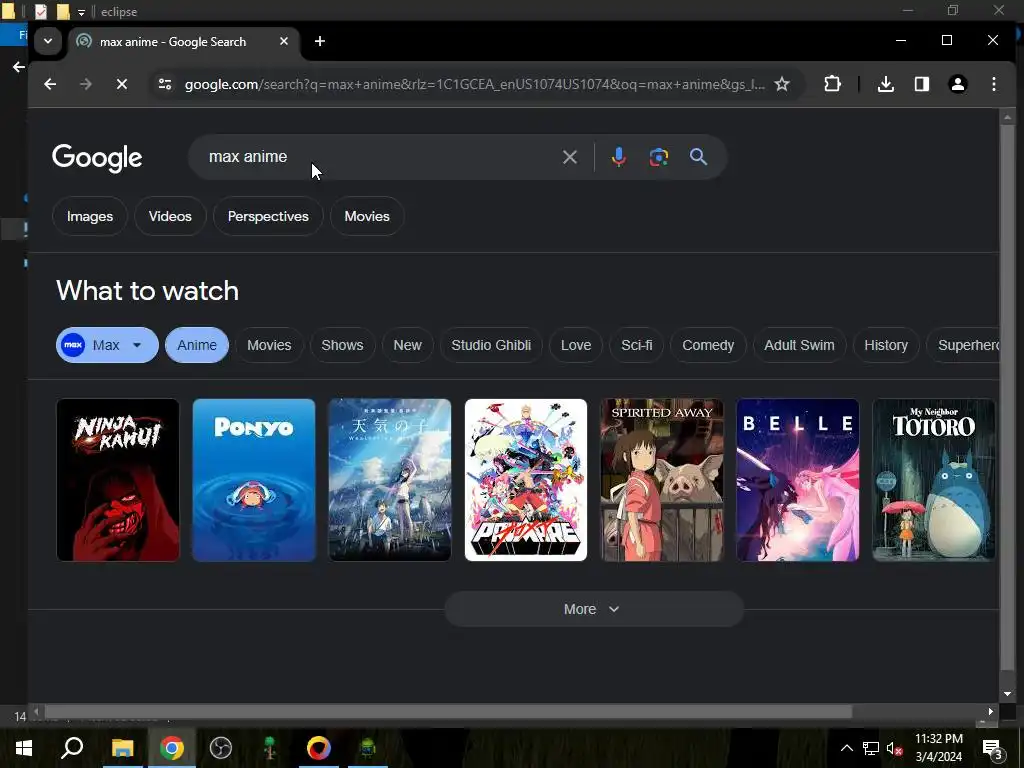The height and width of the screenshot is (768, 1024).
Task: Toggle the Sci-fi filter chip
Action: [637, 345]
